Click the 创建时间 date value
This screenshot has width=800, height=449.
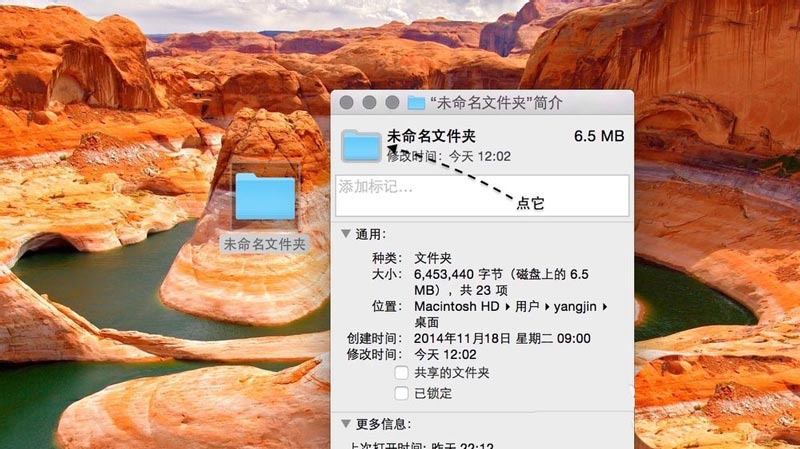(x=502, y=338)
